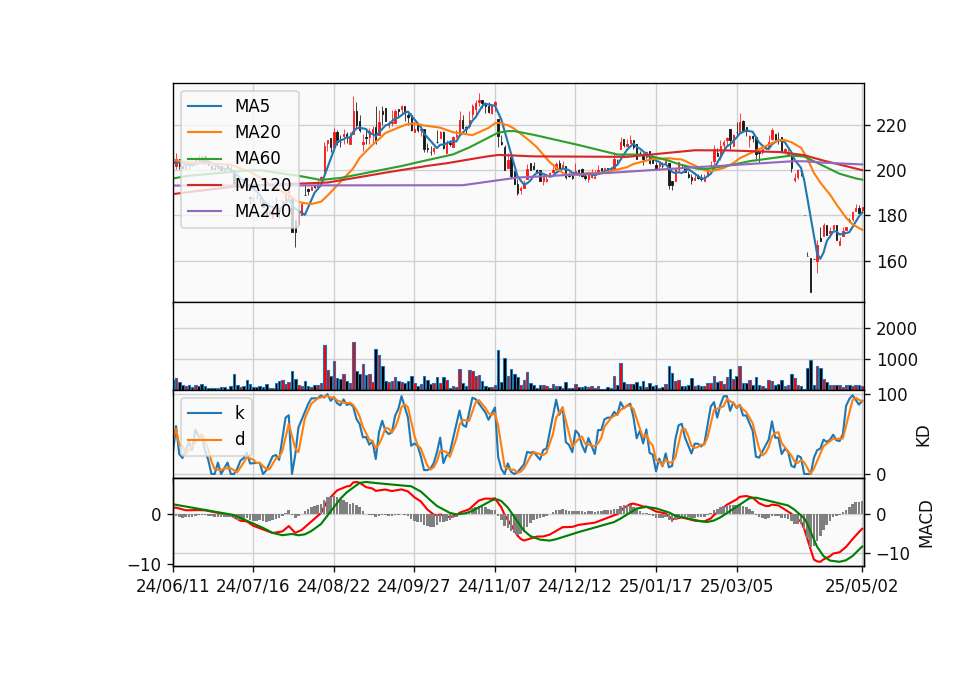Click the 24/11/07 date label
This screenshot has width=960, height=690.
pos(495,586)
